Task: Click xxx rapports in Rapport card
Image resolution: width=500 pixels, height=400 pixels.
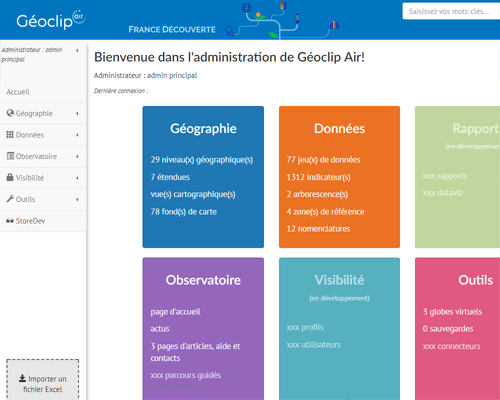Action: [445, 176]
